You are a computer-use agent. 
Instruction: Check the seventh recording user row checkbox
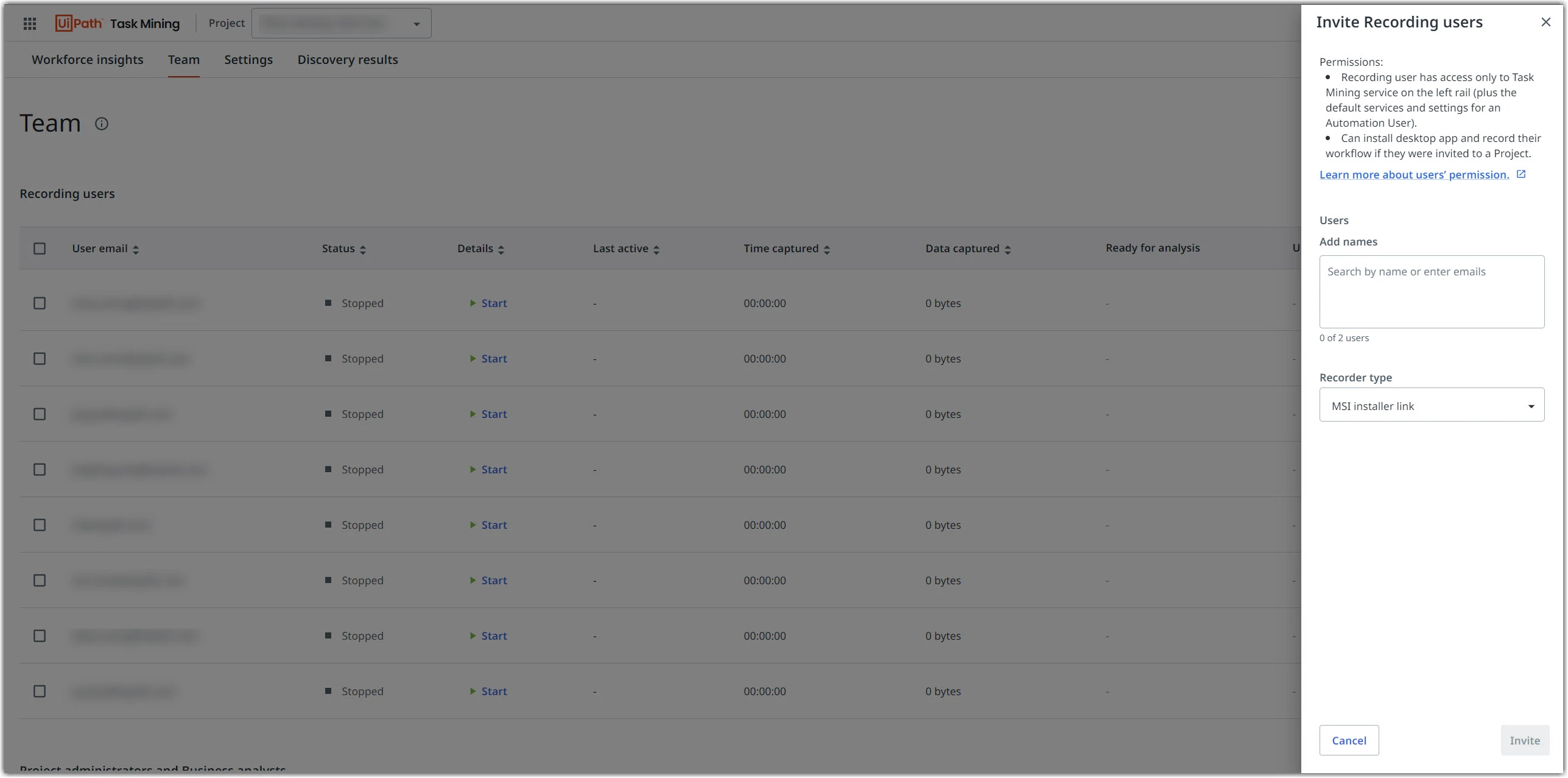40,636
